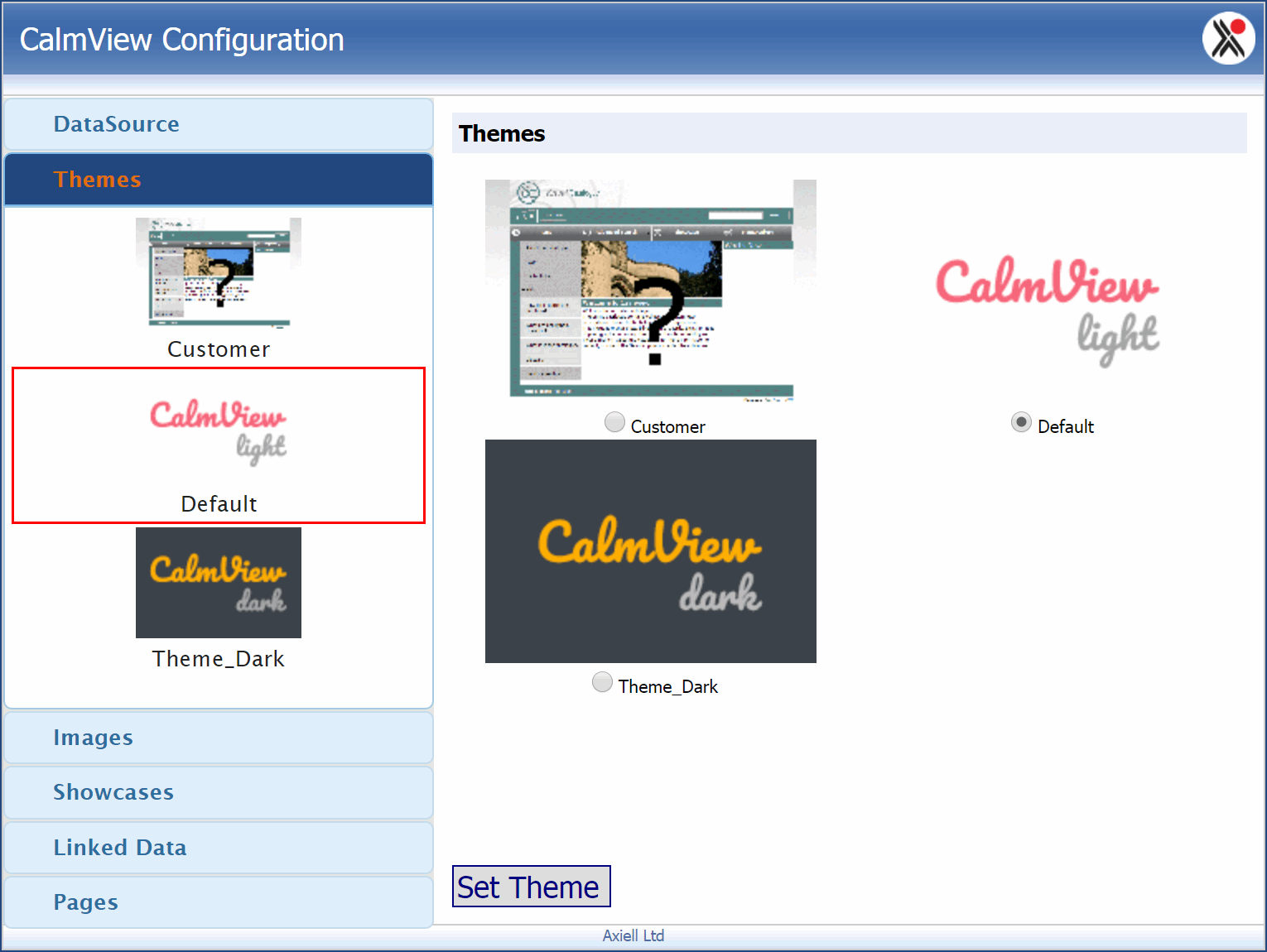Click large CalmView dark preview image
The height and width of the screenshot is (952, 1267).
651,551
